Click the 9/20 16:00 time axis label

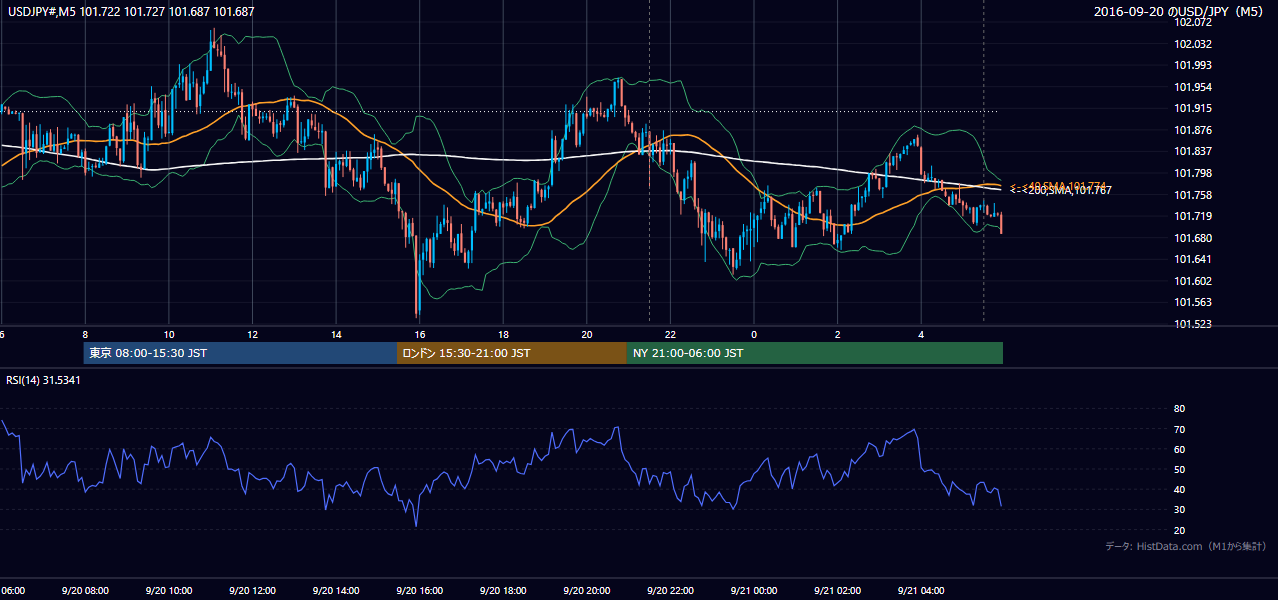[419, 591]
